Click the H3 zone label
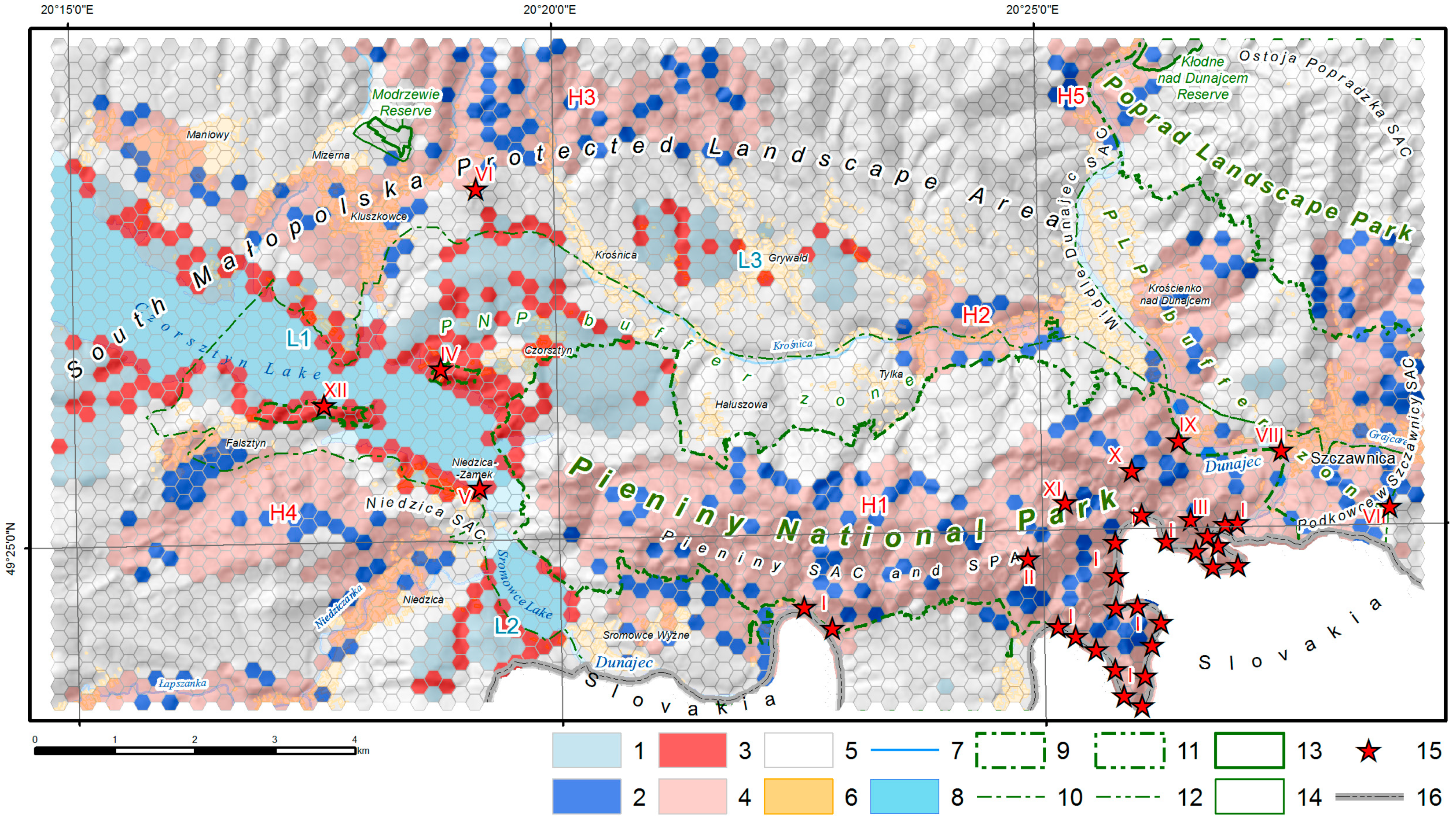 point(581,98)
